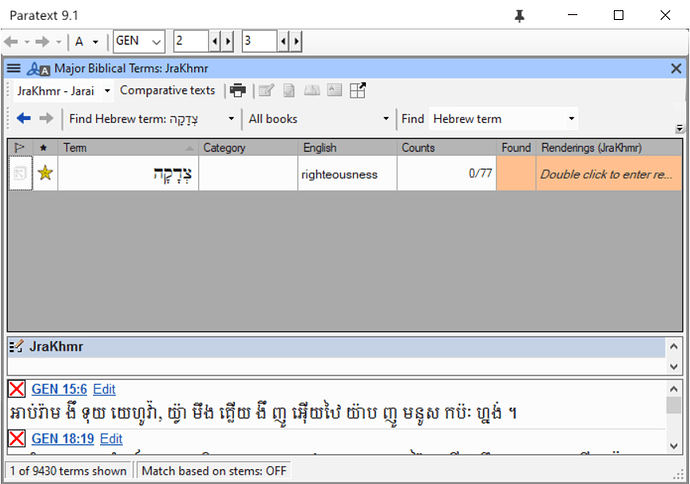
Task: Click the verse number field showing 3
Action: pos(260,41)
